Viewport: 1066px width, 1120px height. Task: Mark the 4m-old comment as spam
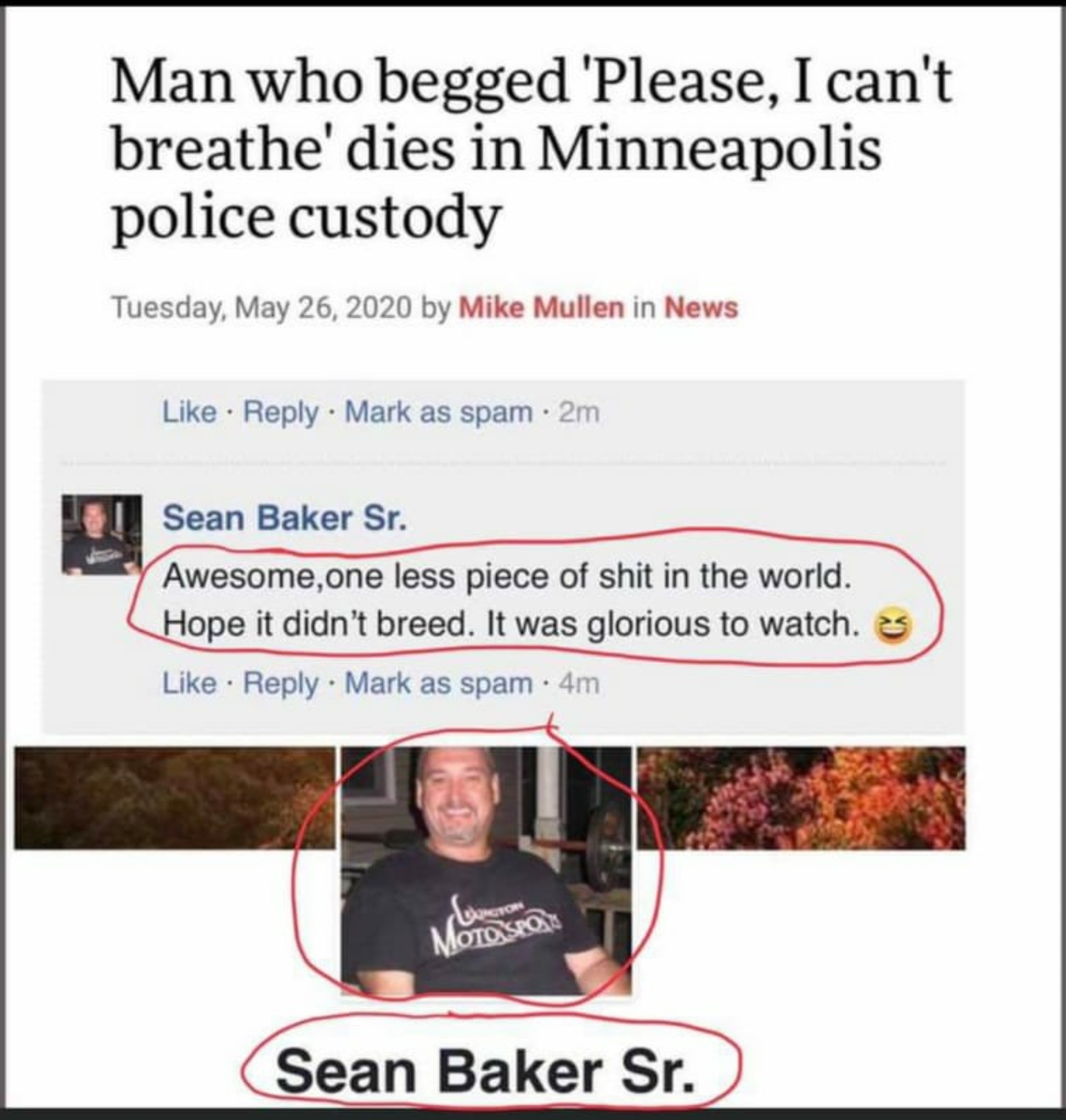[438, 683]
